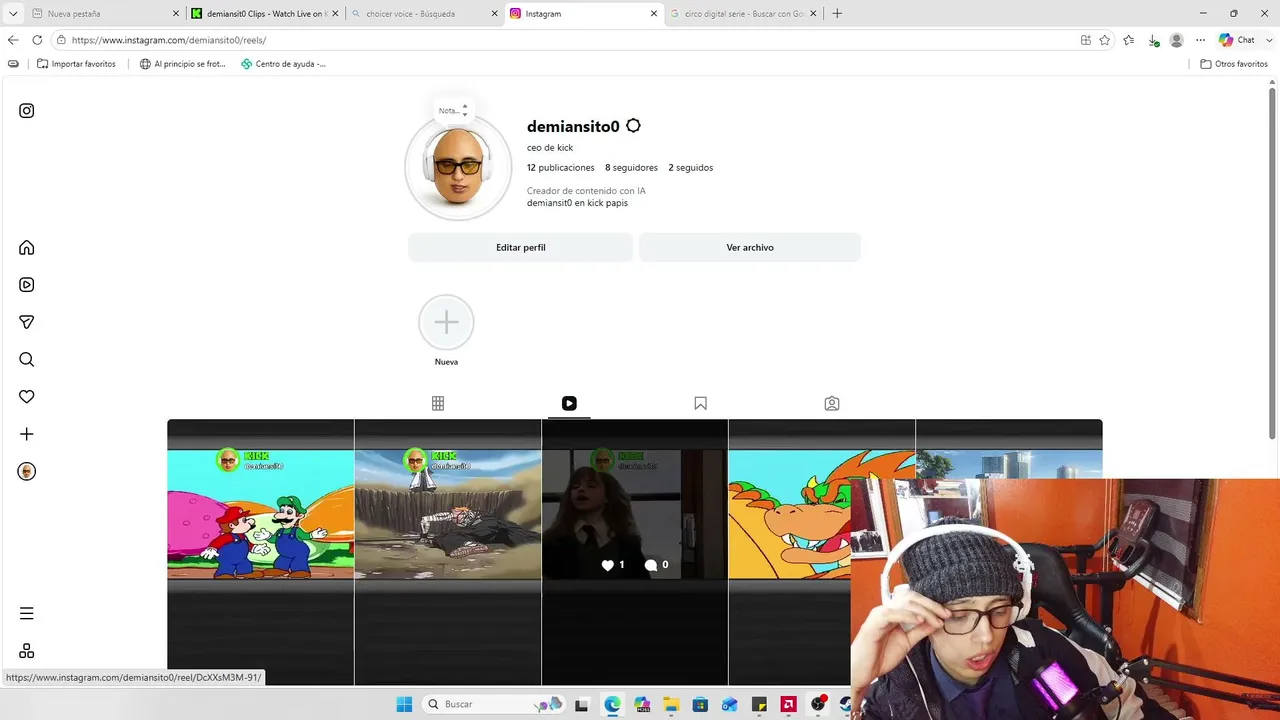The image size is (1280, 720).
Task: Open the Saved bookmark tab
Action: coord(700,404)
